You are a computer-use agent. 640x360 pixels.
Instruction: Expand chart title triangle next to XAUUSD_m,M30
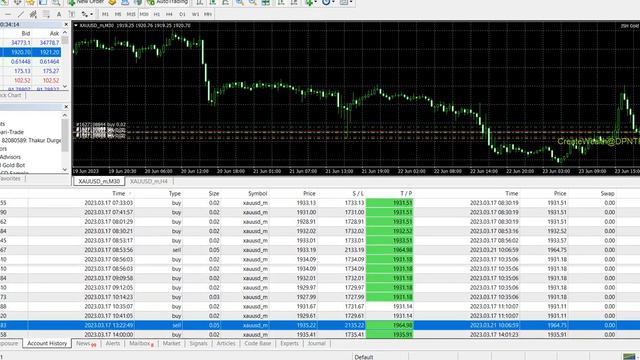(76, 25)
